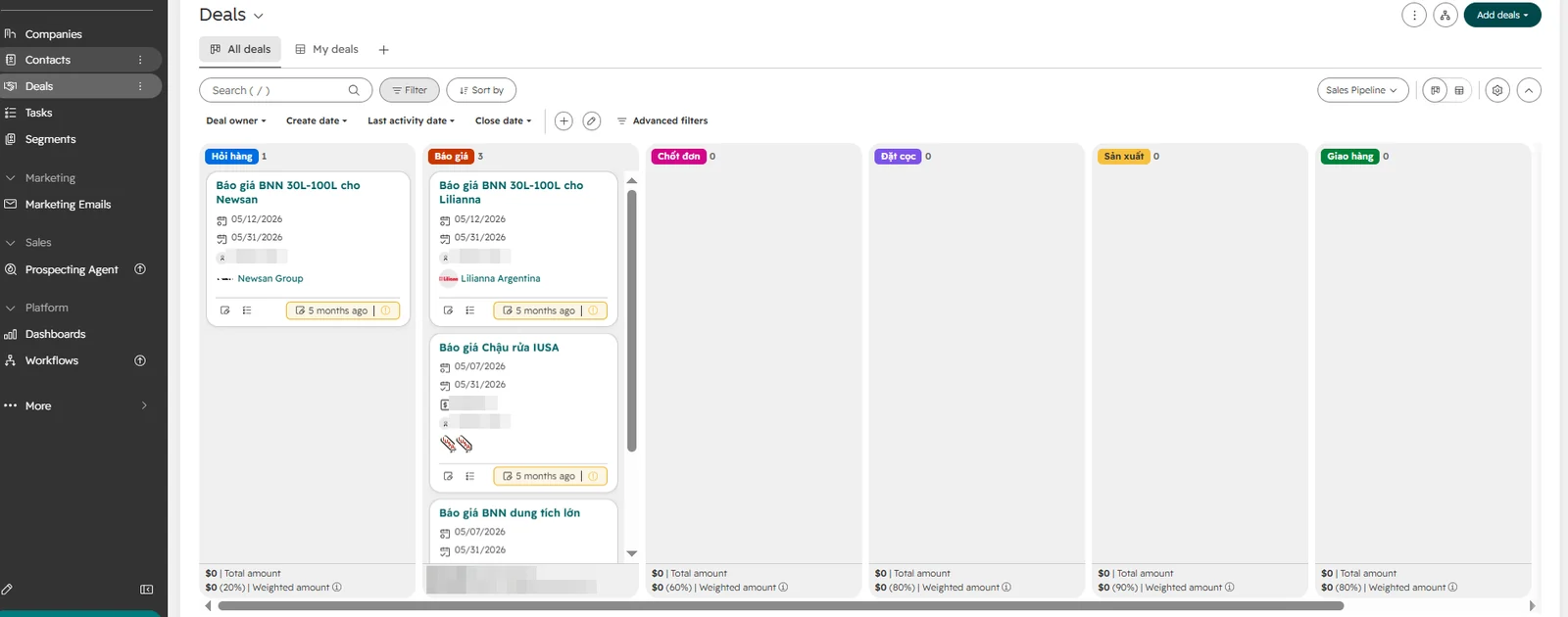Viewport: 1568px width, 617px height.
Task: Click the plus icon to add a quick filter
Action: pos(563,120)
